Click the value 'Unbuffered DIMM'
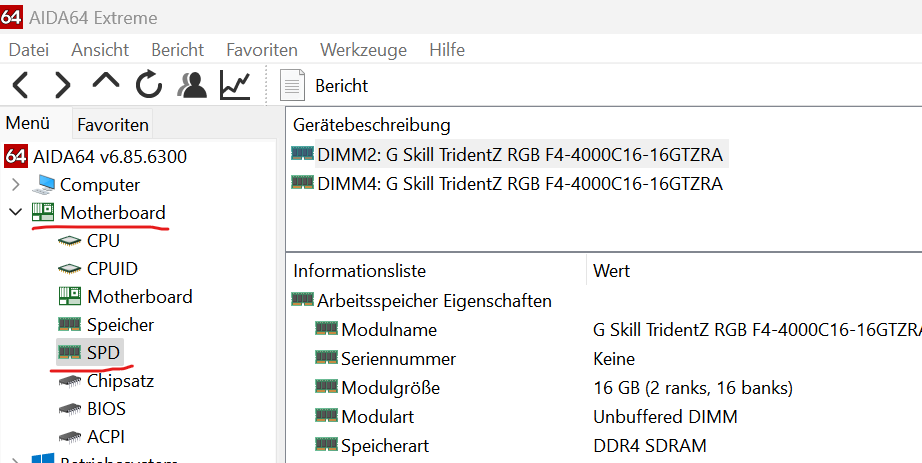Viewport: 922px width, 463px height. tap(665, 417)
